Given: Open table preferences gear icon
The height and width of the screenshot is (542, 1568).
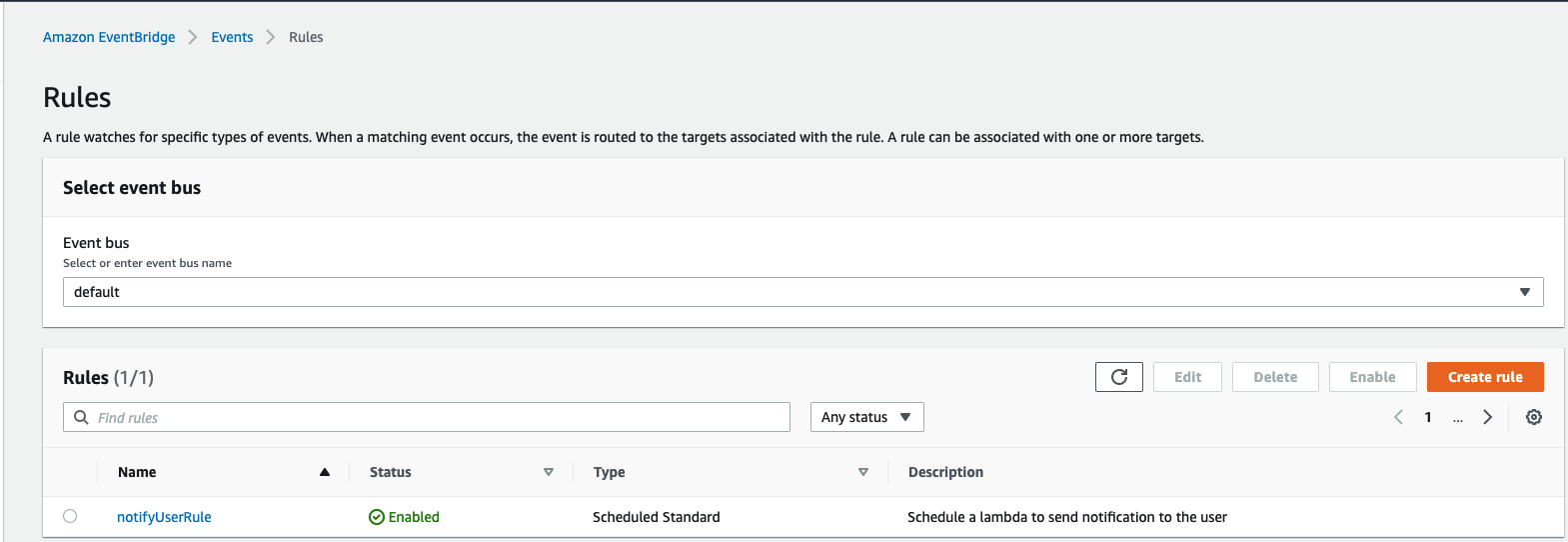Looking at the screenshot, I should point(1534,417).
